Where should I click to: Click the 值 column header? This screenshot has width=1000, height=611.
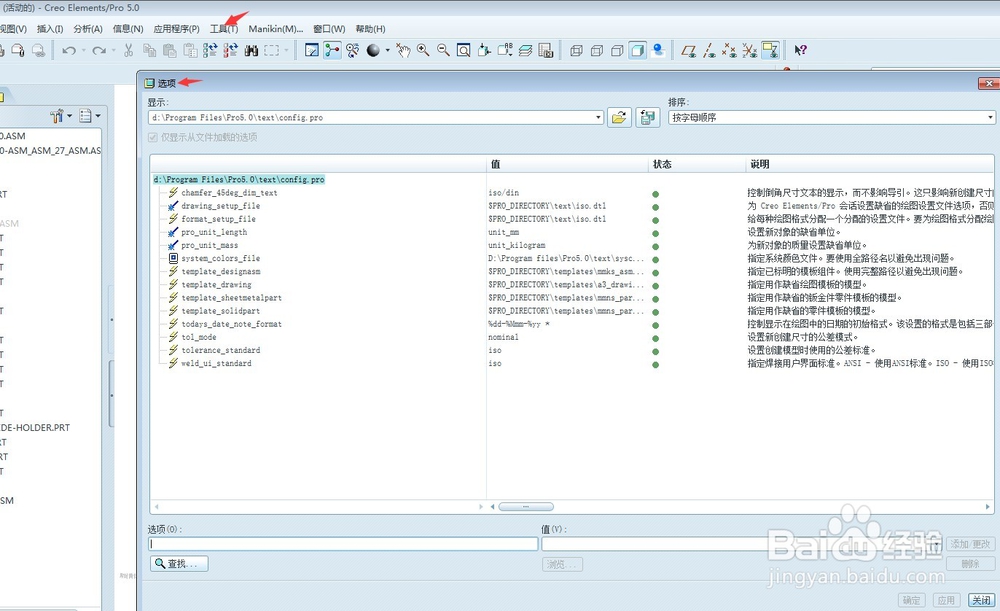click(x=567, y=164)
